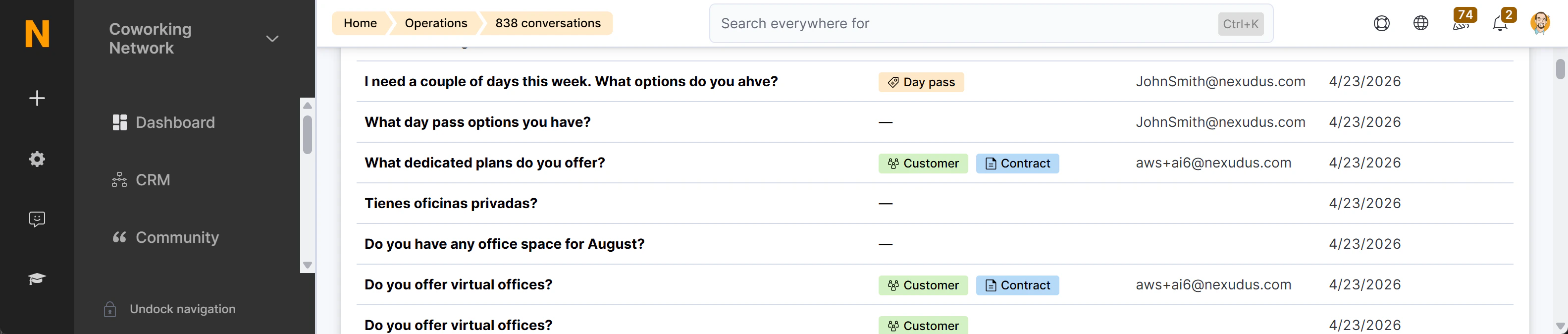
Task: Open the 838 conversations breadcrumb
Action: [547, 23]
